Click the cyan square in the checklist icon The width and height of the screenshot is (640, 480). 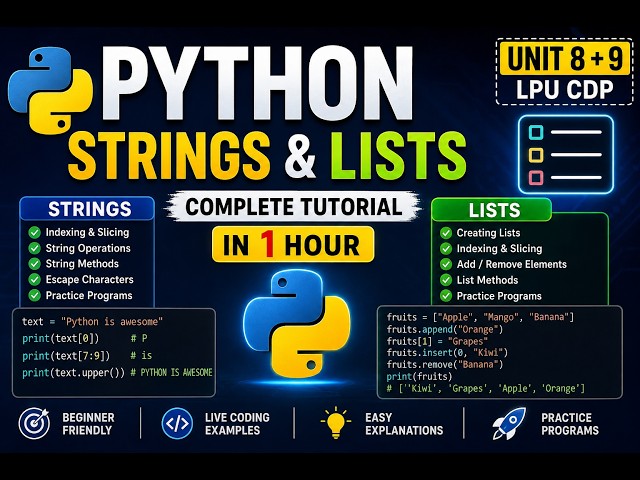[536, 132]
